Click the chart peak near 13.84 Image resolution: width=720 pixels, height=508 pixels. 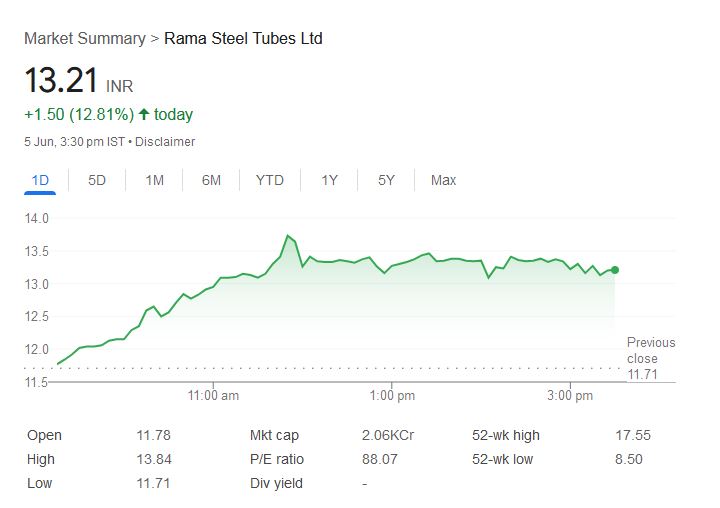tap(288, 236)
